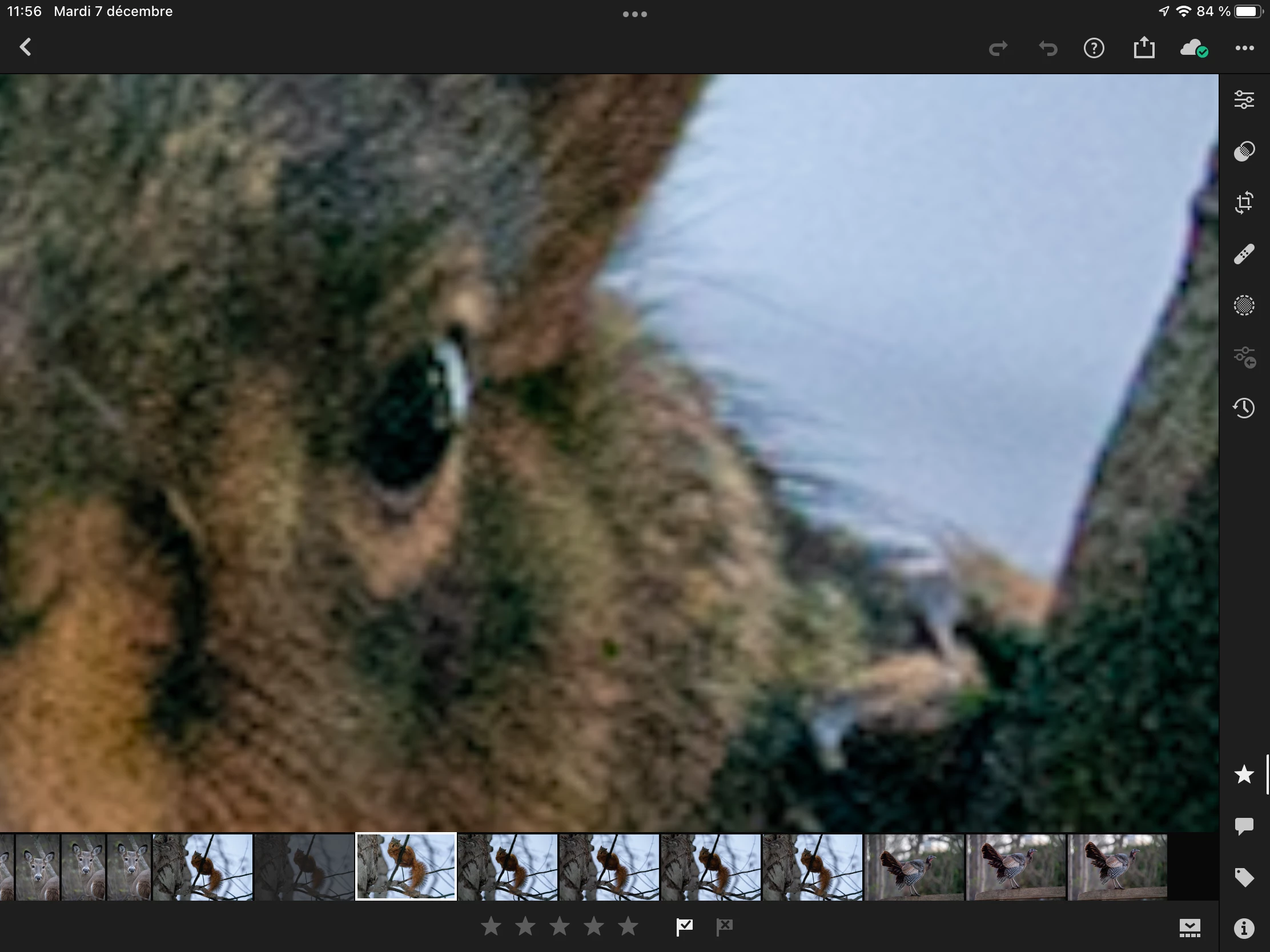Toggle the filmstrip visibility icon
The height and width of the screenshot is (952, 1270).
(1189, 928)
